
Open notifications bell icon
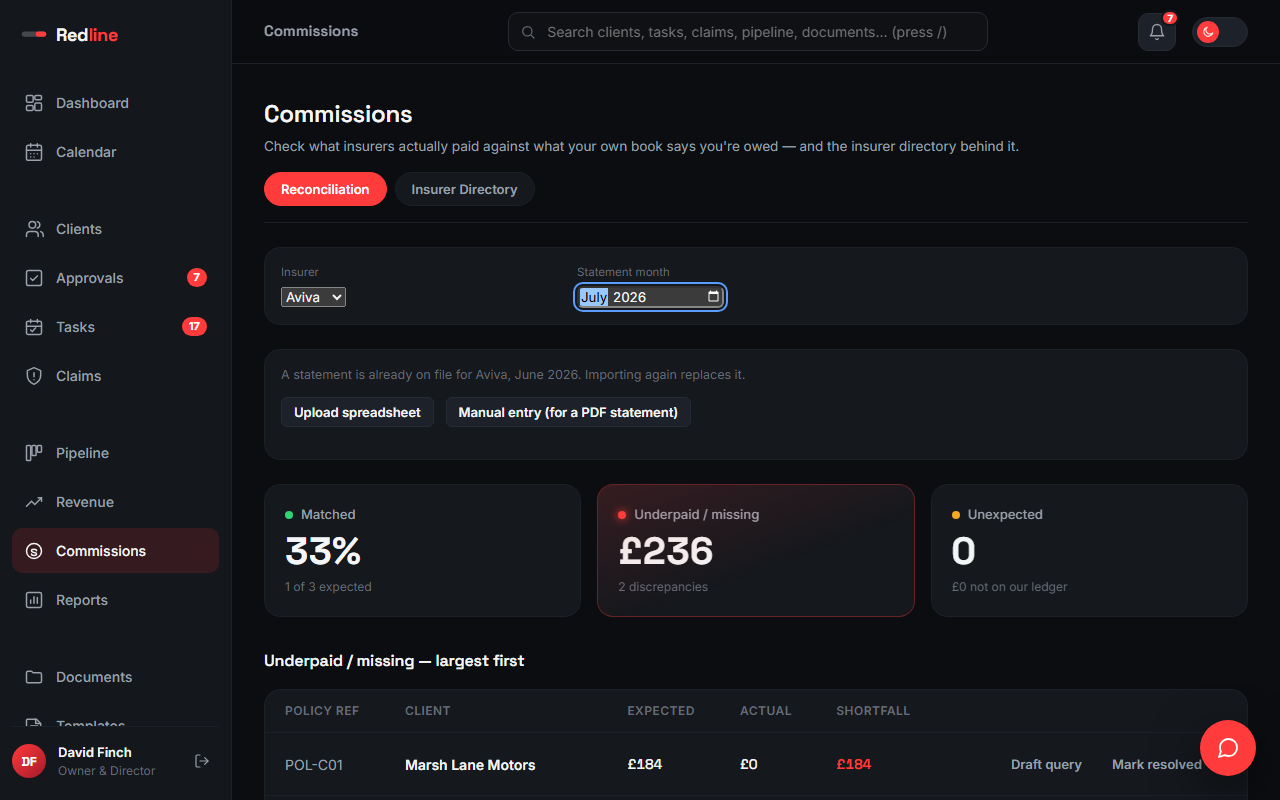pos(1157,32)
